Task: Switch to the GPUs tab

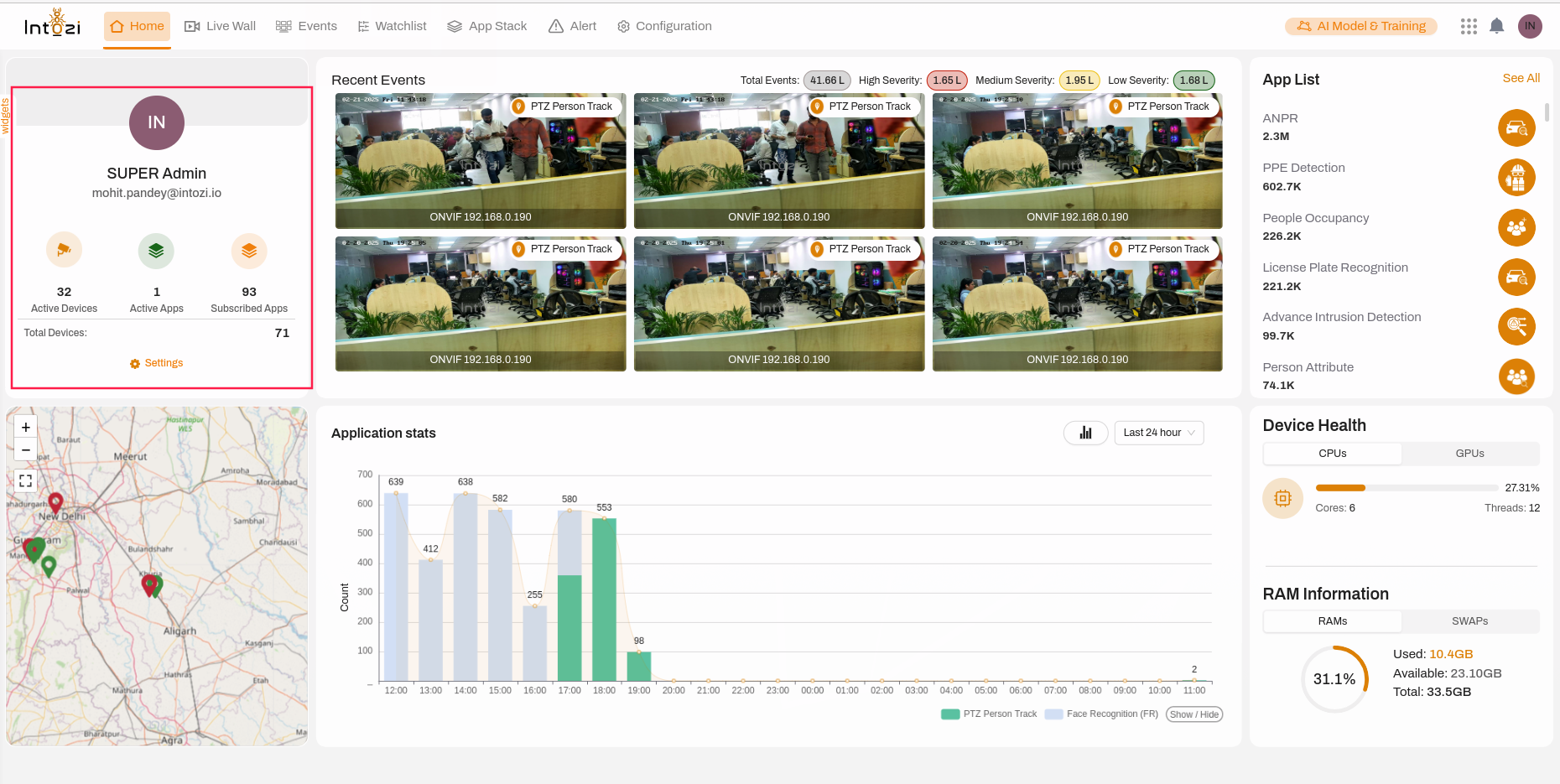Action: click(1469, 454)
